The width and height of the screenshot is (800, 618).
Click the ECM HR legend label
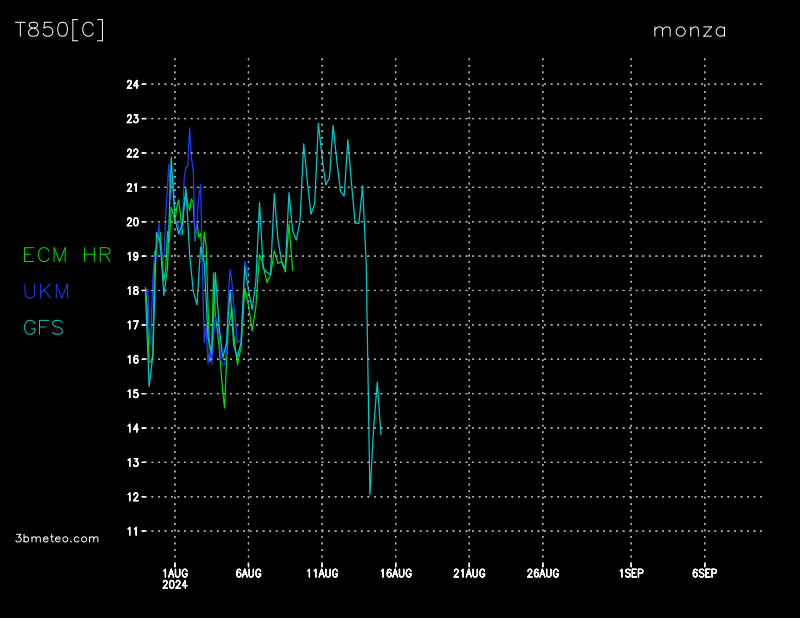[x=67, y=255]
